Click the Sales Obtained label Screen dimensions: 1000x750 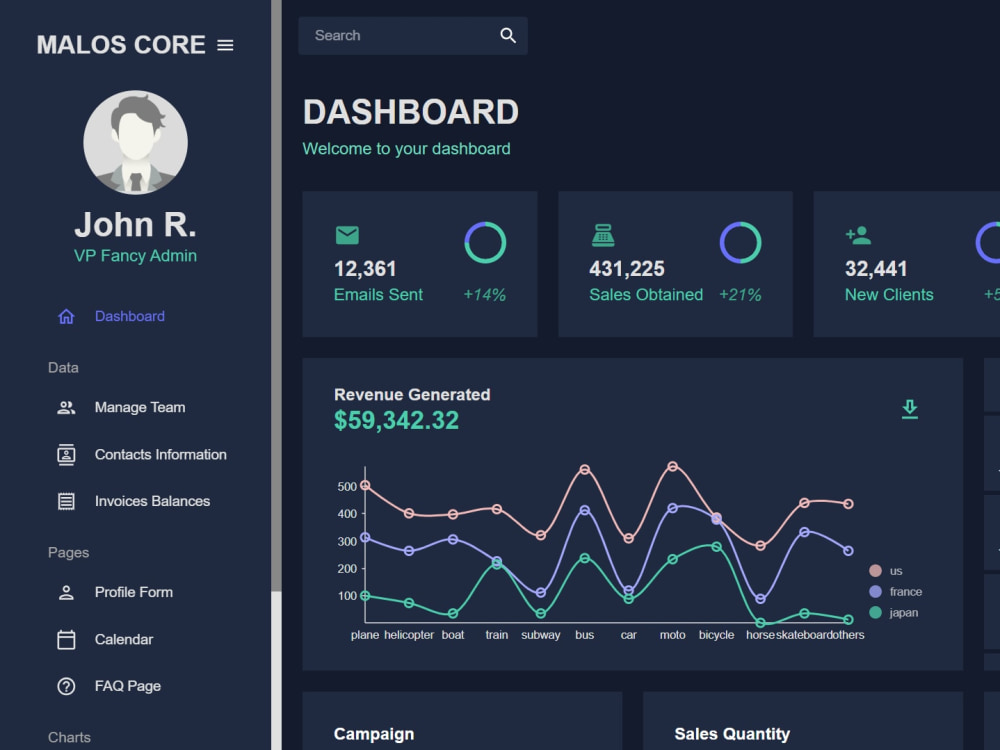coord(646,295)
